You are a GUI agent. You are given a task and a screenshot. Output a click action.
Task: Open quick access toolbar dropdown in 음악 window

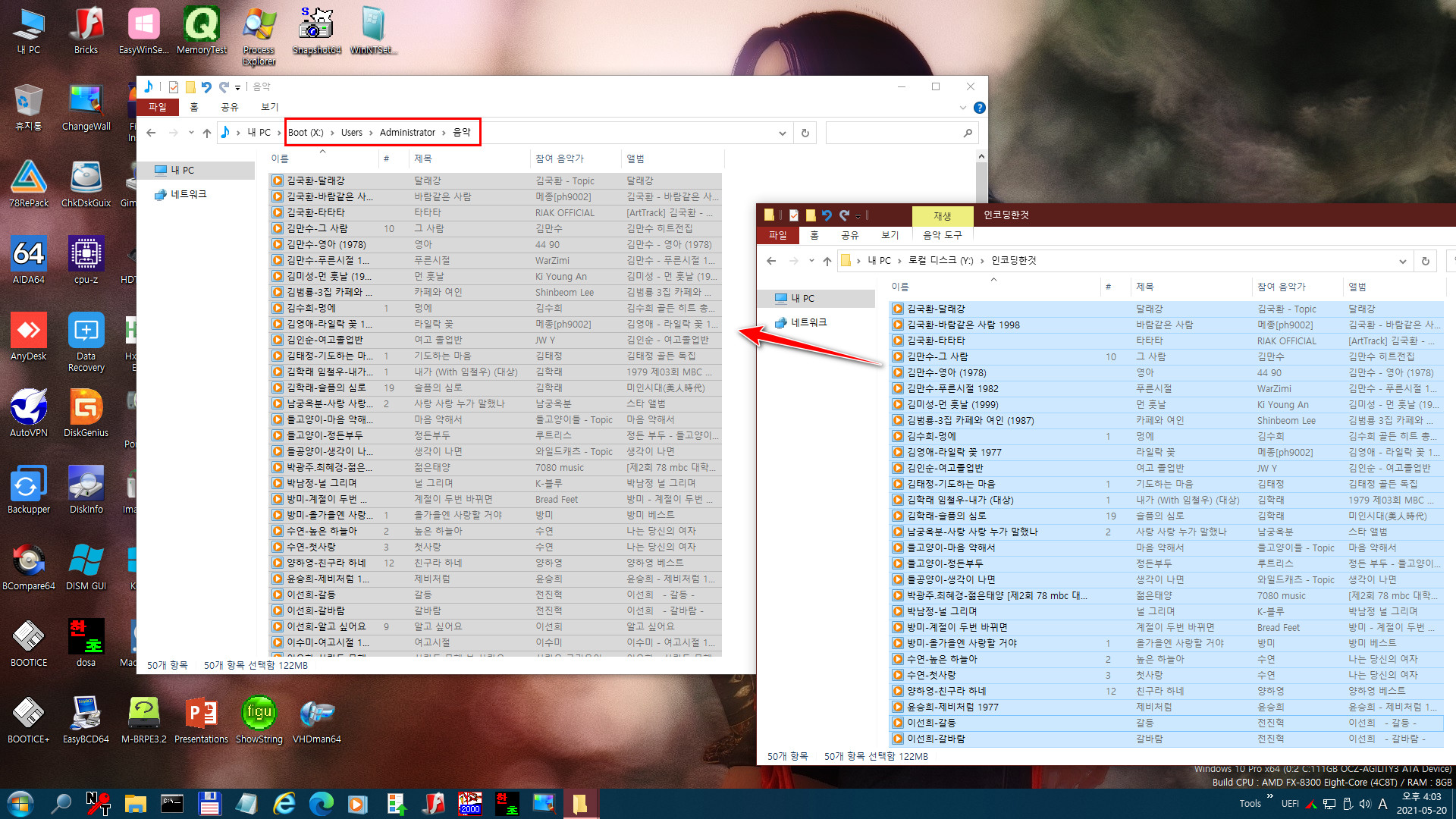click(x=237, y=88)
